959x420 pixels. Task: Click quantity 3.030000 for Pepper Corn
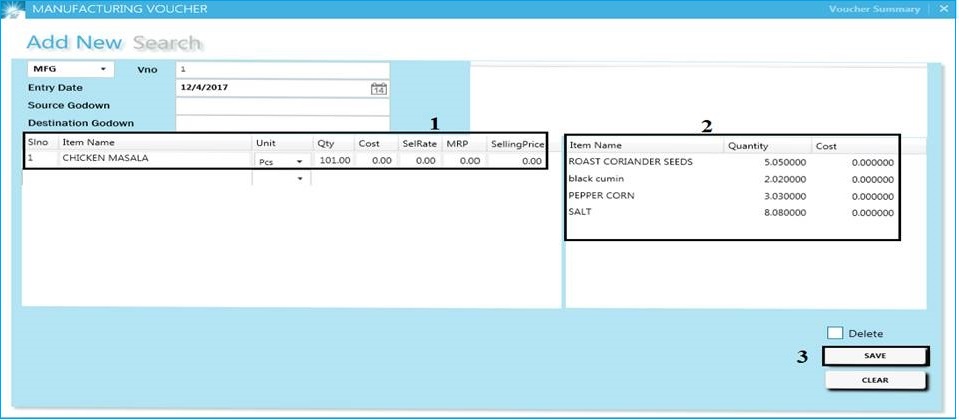click(x=783, y=196)
